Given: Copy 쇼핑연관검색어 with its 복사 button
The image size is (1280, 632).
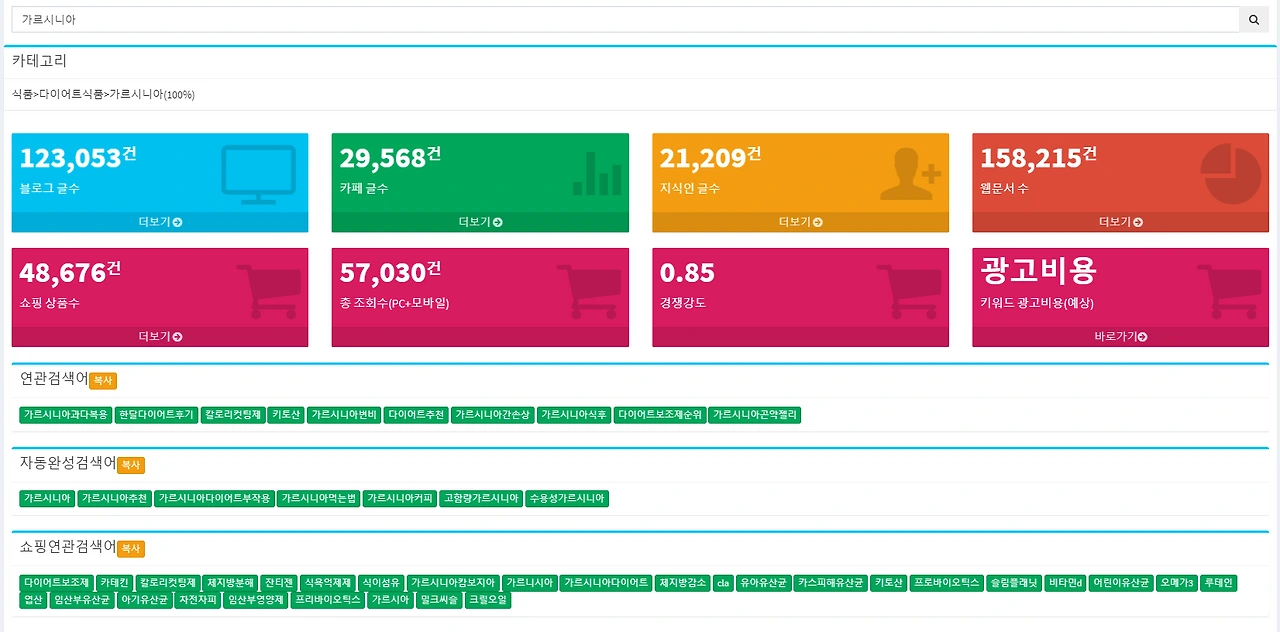Looking at the screenshot, I should [x=131, y=549].
